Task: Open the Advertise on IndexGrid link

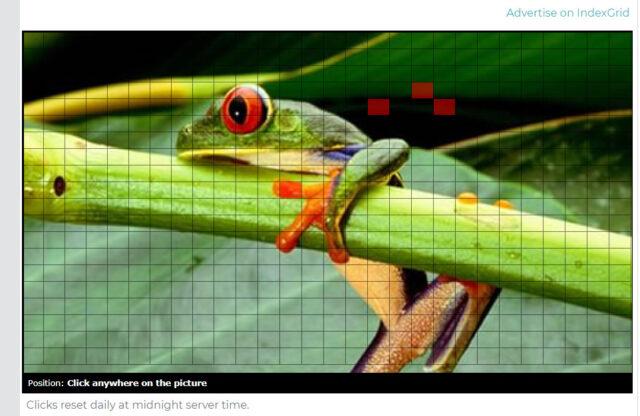Action: [x=567, y=13]
